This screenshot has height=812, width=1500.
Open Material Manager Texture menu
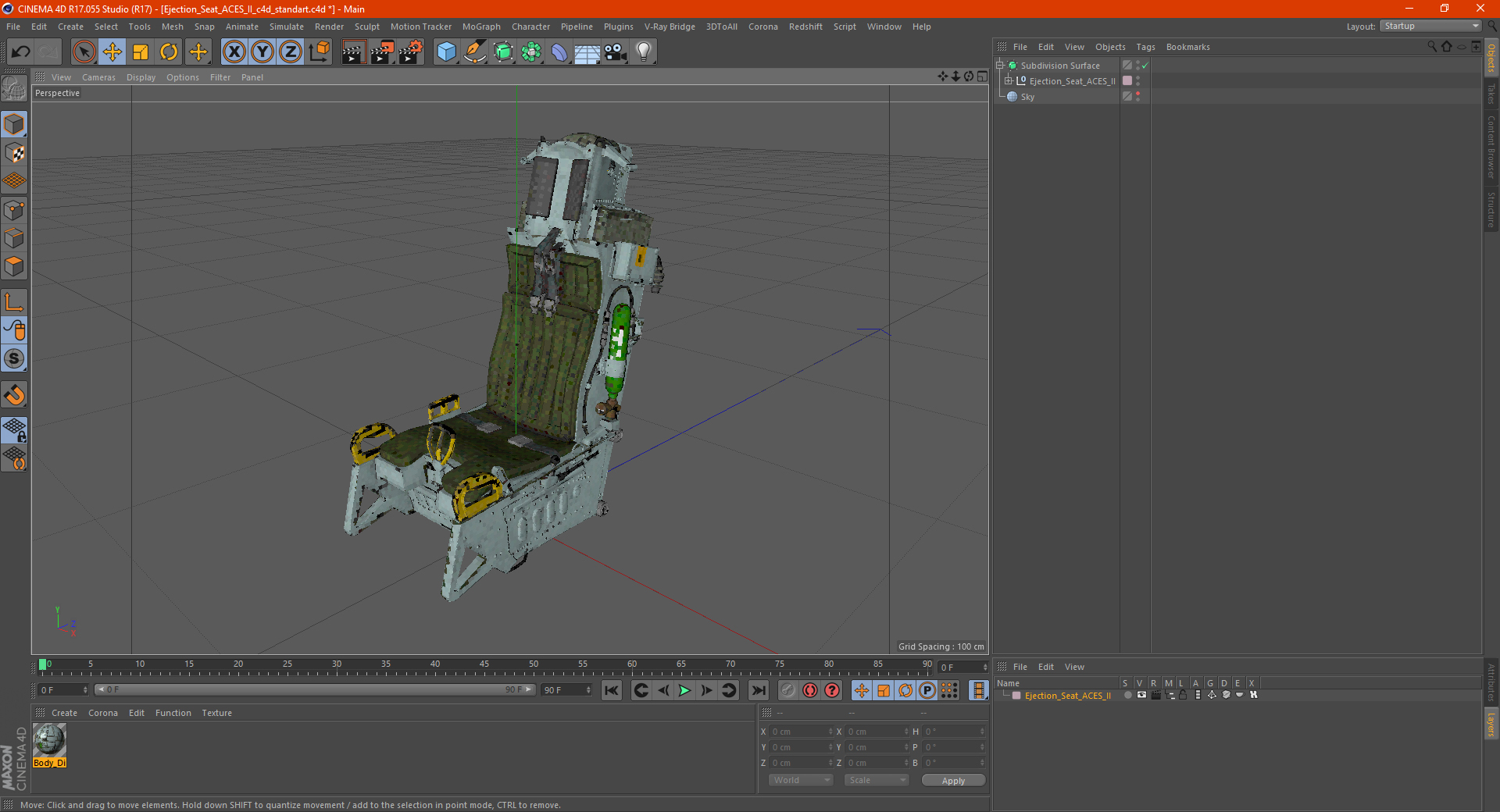click(x=217, y=713)
